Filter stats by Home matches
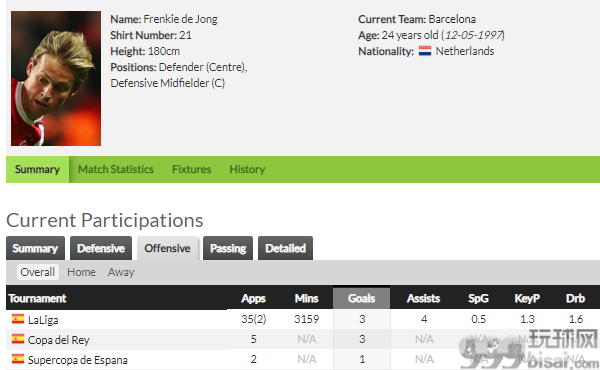This screenshot has width=600, height=370. 81,272
